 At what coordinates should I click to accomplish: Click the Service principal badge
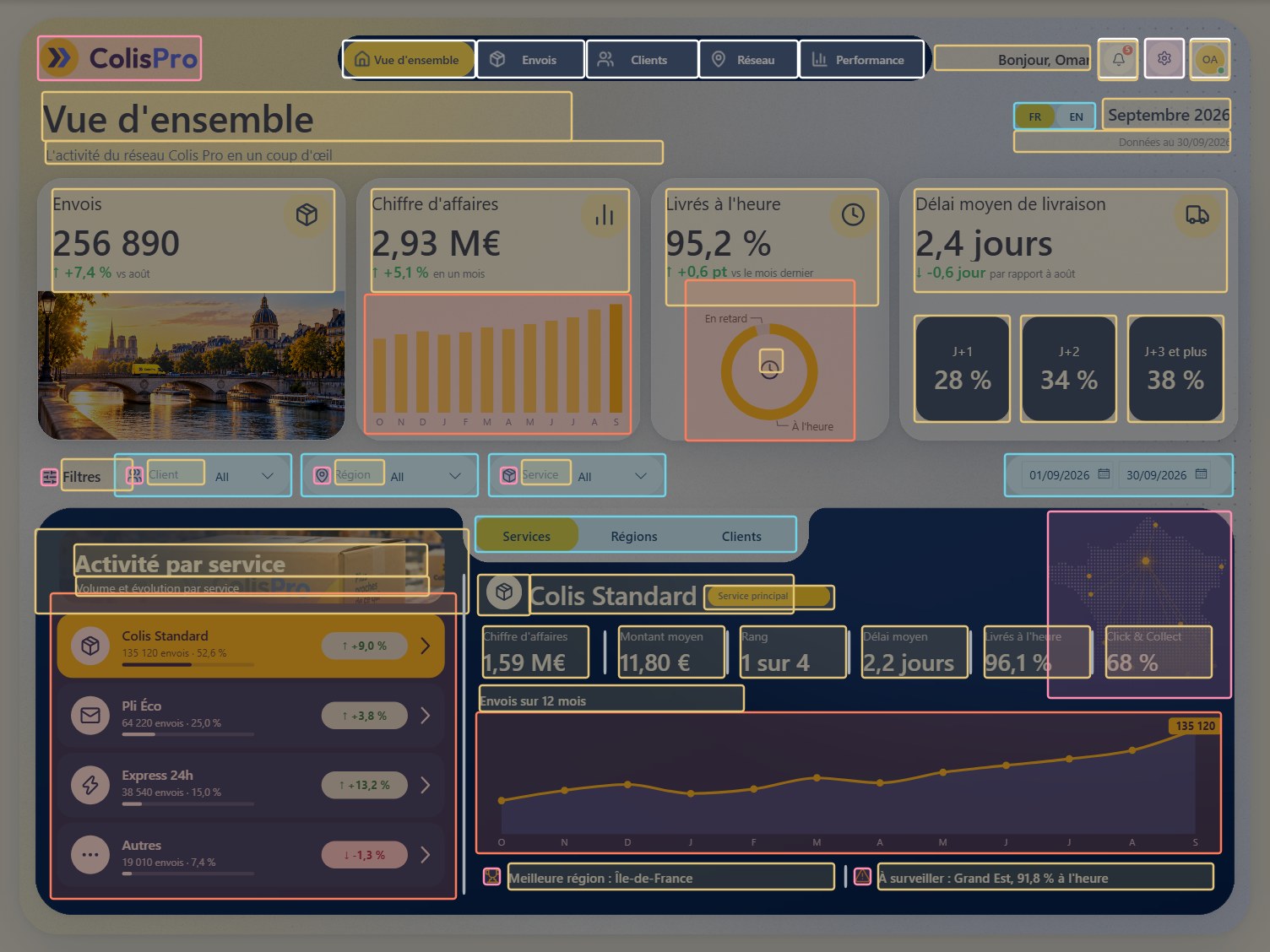tap(769, 597)
